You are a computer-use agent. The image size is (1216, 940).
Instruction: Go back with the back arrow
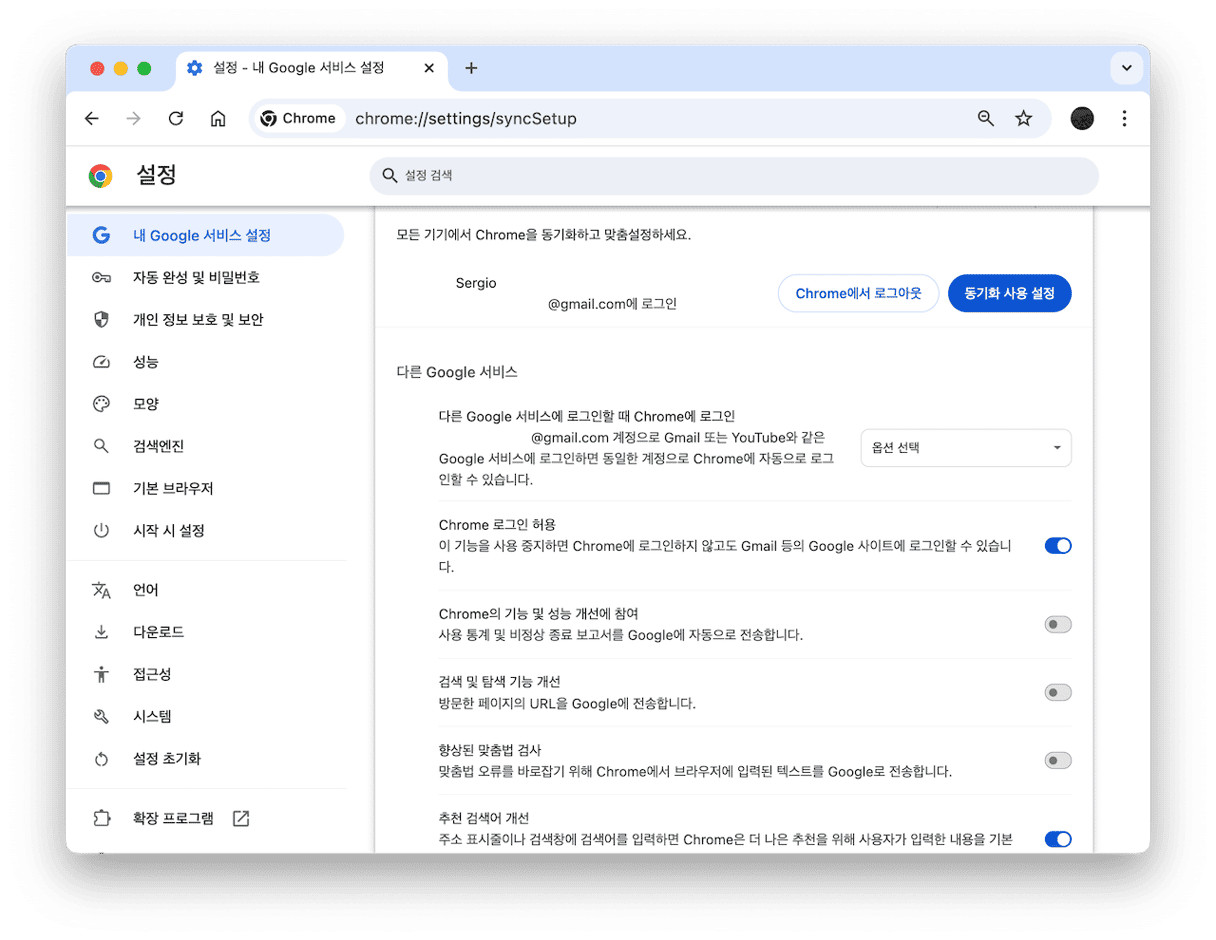coord(92,119)
